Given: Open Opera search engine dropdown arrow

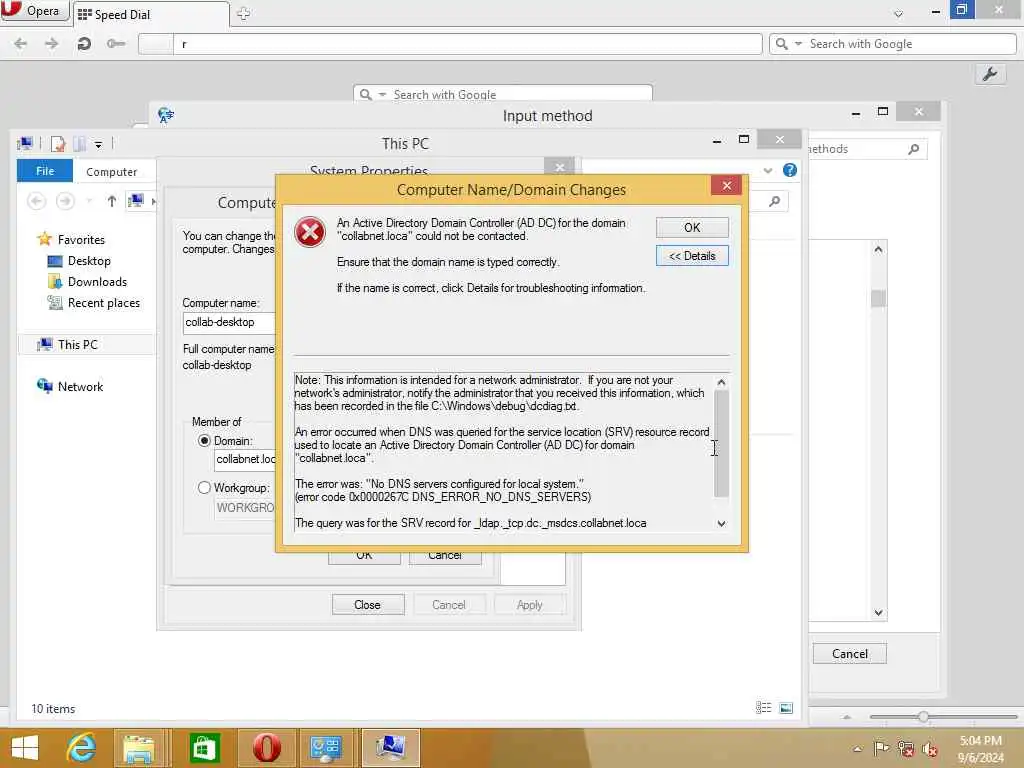Looking at the screenshot, I should 798,44.
